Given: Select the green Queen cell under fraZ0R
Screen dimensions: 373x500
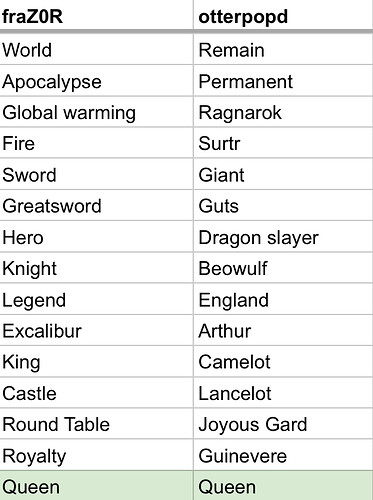Looking at the screenshot, I should pos(96,486).
